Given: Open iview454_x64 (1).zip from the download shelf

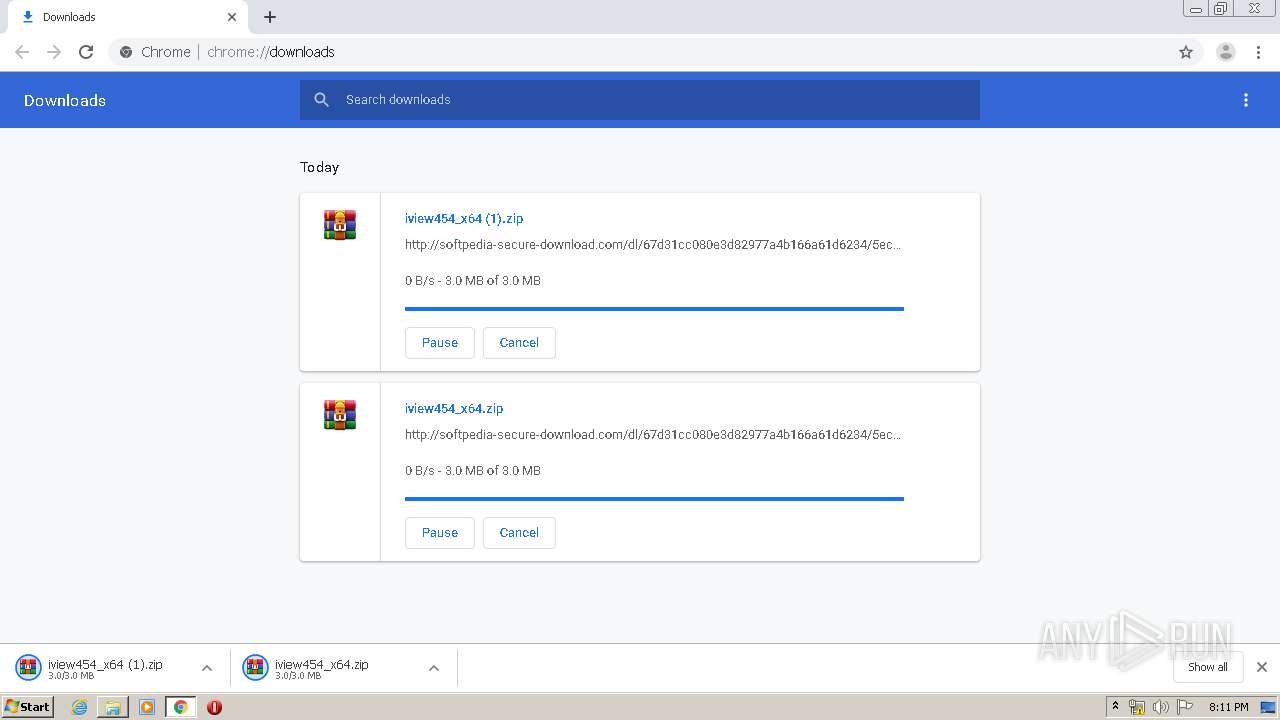Looking at the screenshot, I should (95, 668).
